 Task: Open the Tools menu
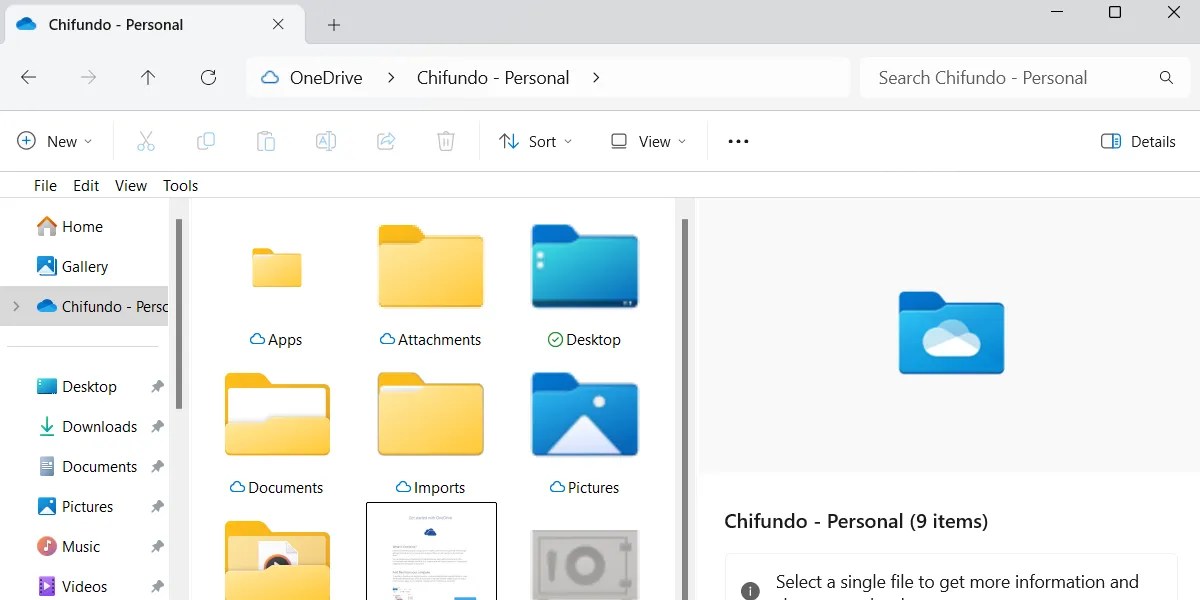pyautogui.click(x=180, y=185)
